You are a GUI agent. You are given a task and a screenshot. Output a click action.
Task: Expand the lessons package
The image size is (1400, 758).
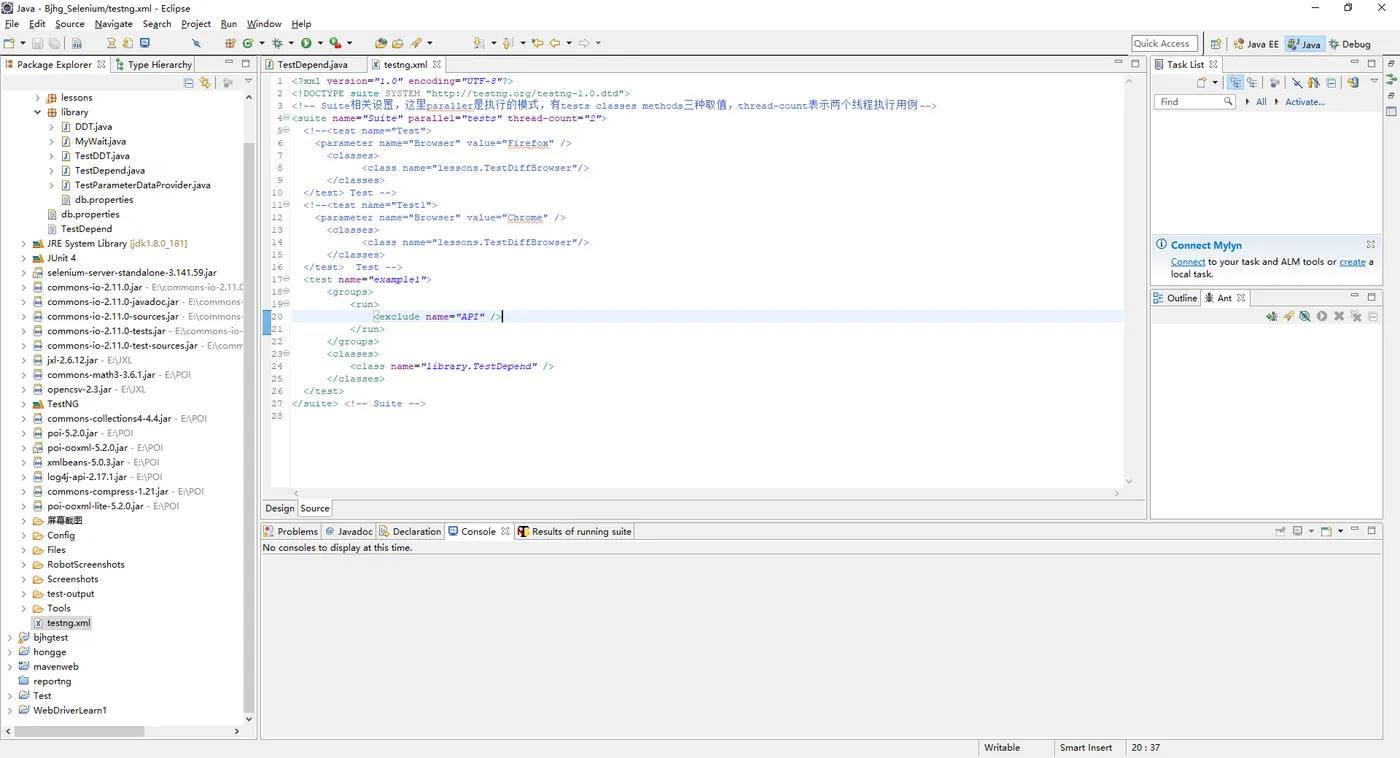click(38, 98)
